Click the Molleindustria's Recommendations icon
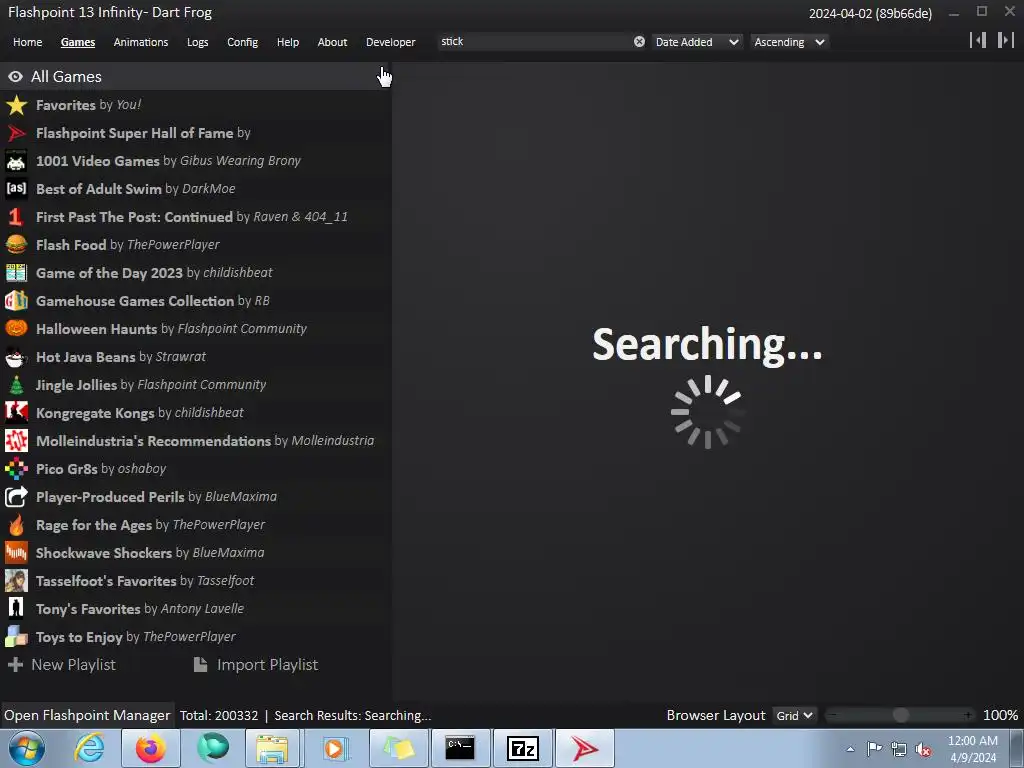The height and width of the screenshot is (768, 1024). (16, 441)
